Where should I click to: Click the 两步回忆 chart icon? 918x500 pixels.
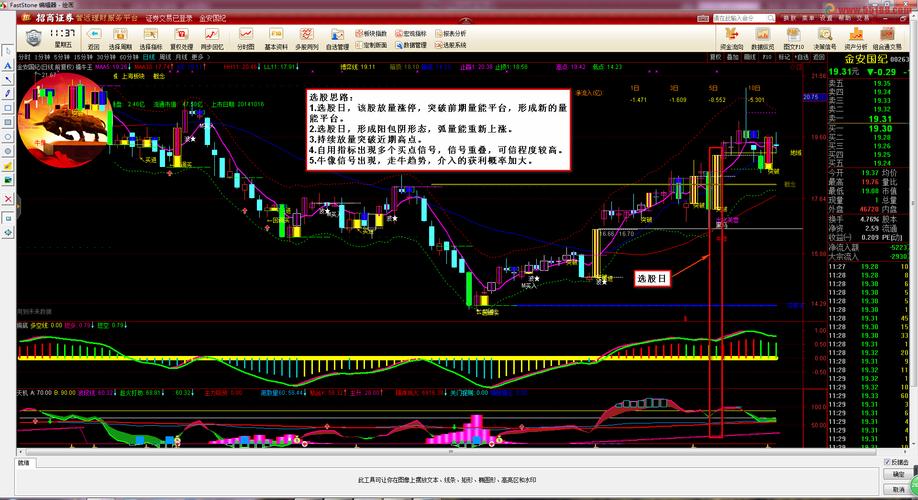pyautogui.click(x=211, y=35)
